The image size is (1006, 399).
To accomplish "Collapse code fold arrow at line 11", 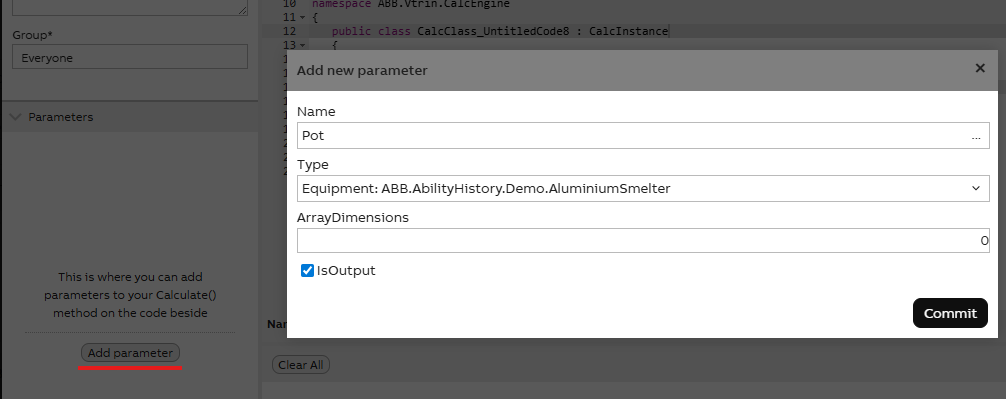I will point(303,17).
